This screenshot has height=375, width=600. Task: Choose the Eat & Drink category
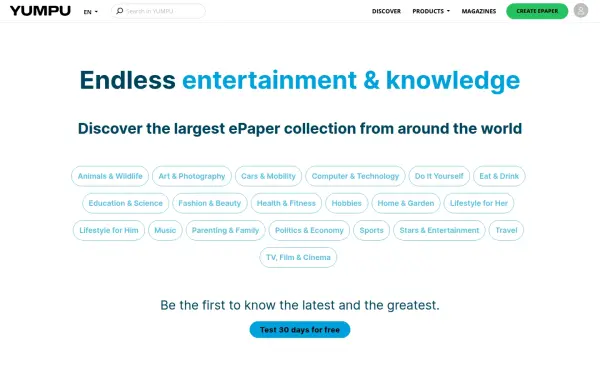pyautogui.click(x=499, y=176)
